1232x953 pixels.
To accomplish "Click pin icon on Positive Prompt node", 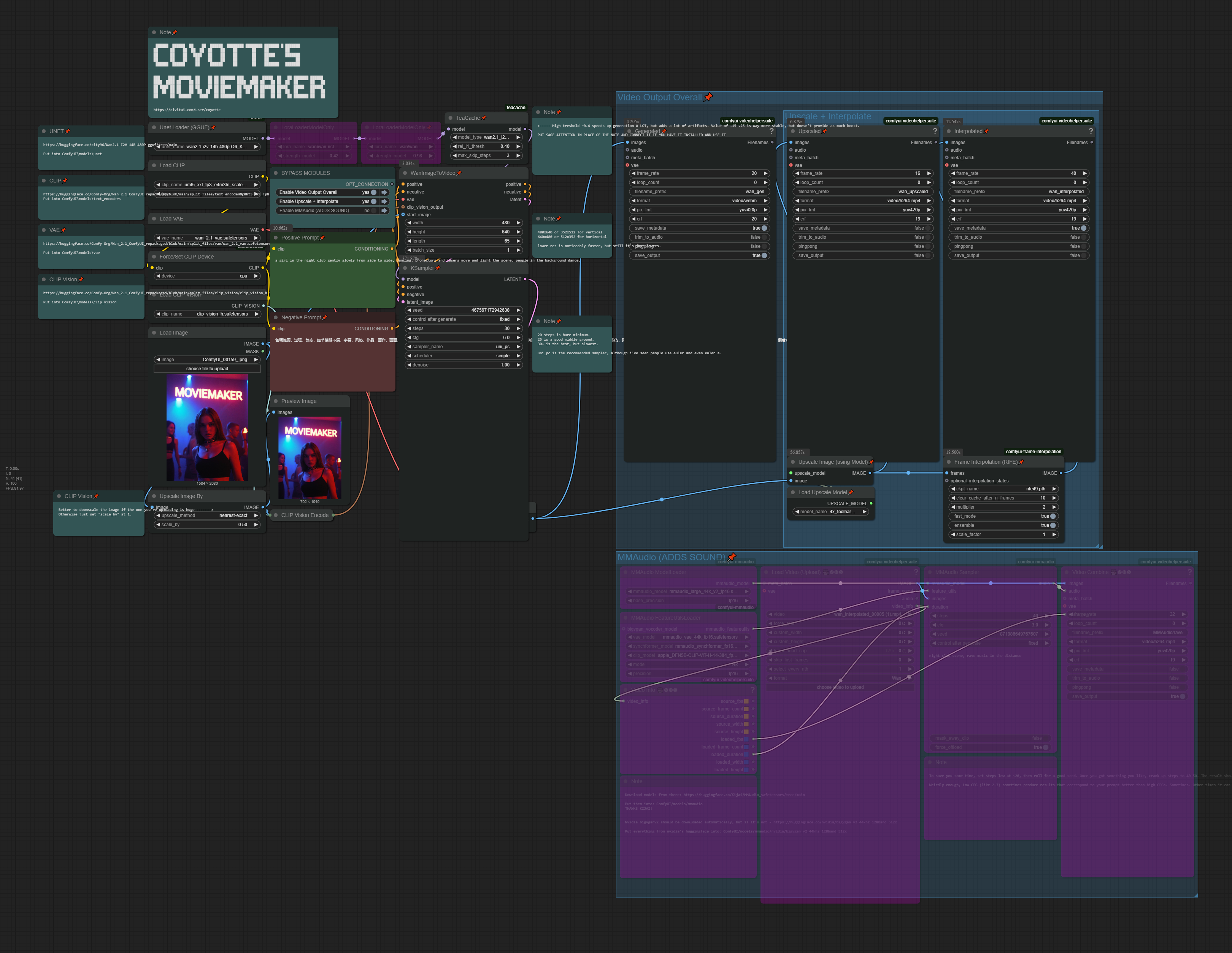I will tap(322, 238).
